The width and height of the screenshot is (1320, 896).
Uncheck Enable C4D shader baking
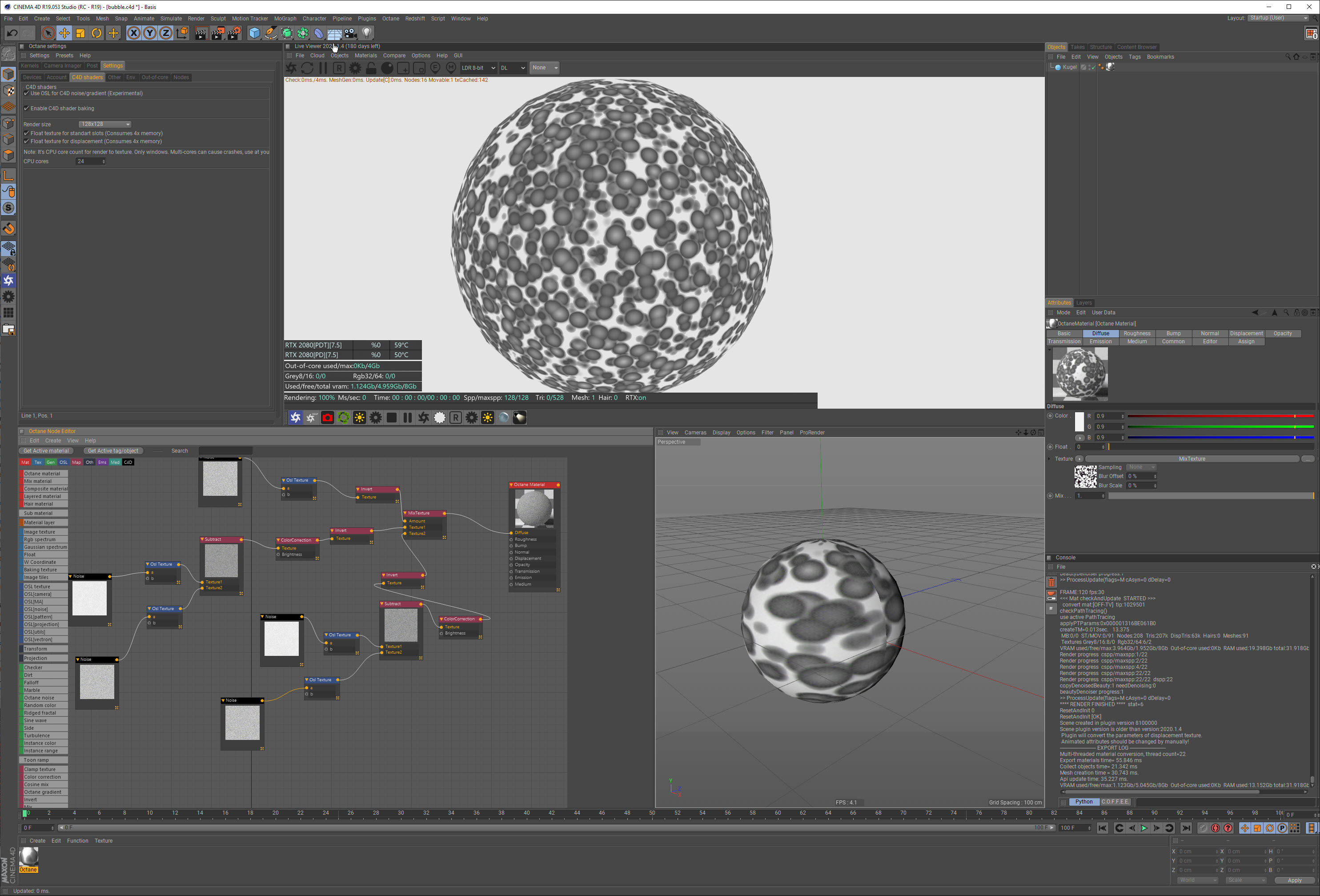point(26,108)
